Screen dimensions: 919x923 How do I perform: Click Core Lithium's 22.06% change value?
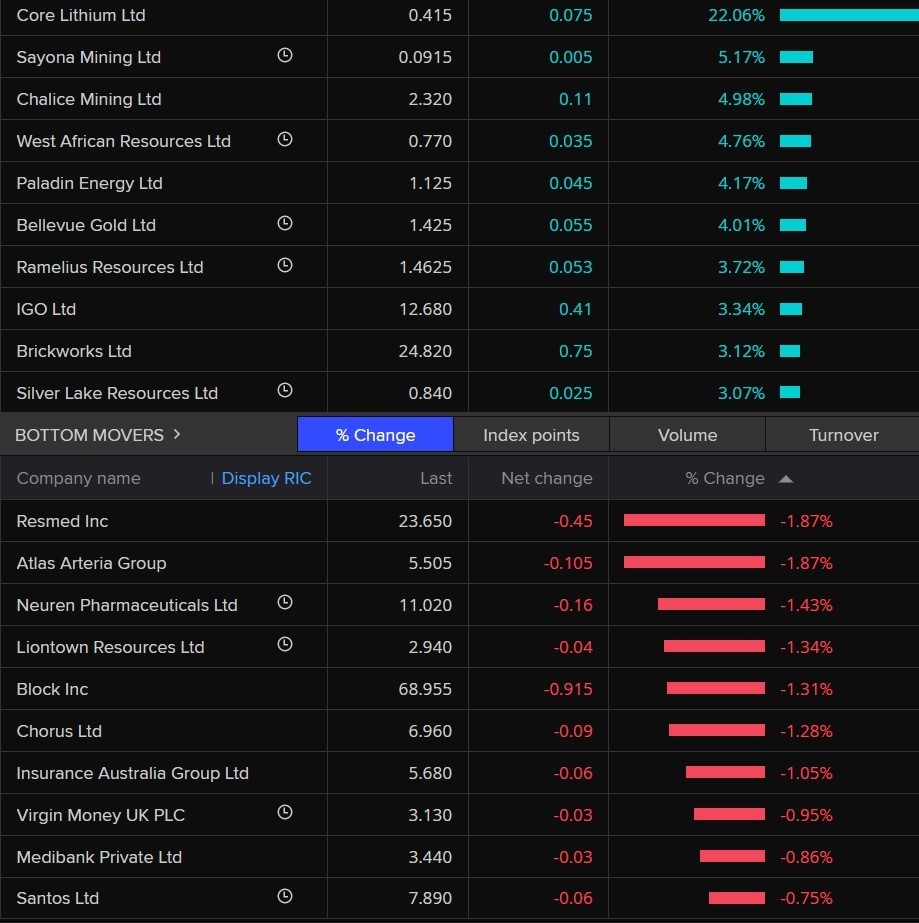(736, 15)
